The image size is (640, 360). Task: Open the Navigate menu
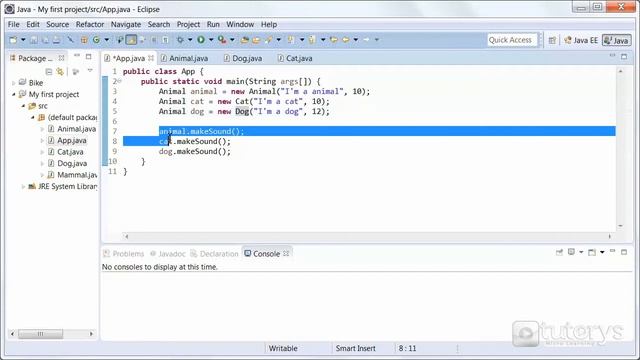click(x=126, y=24)
